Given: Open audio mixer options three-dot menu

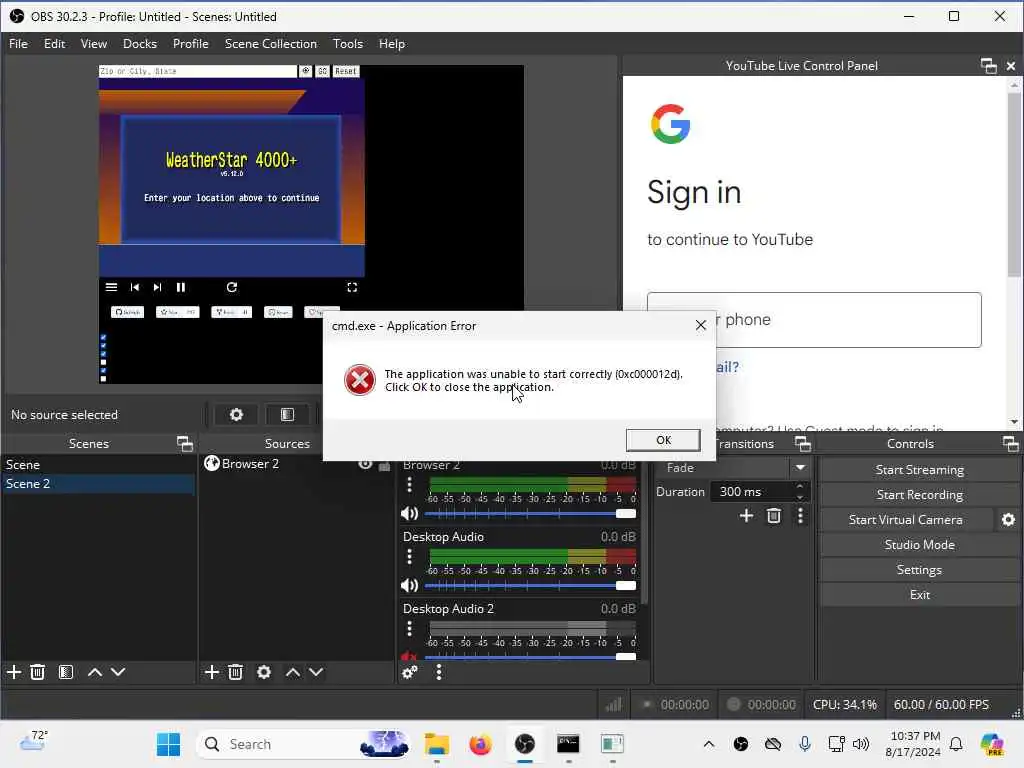Looking at the screenshot, I should [439, 672].
